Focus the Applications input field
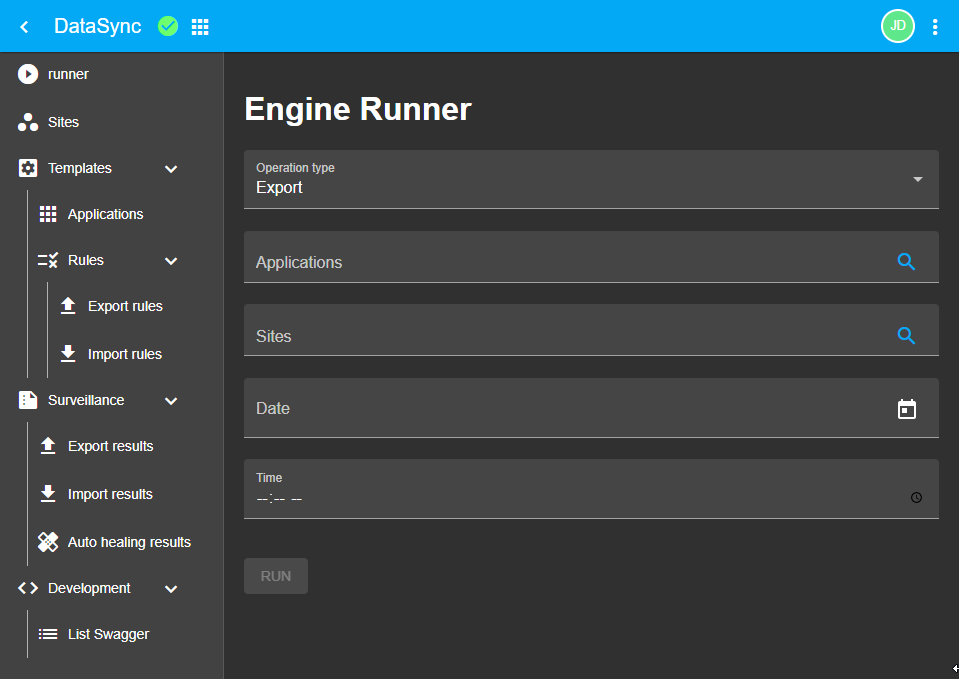959x679 pixels. click(x=591, y=257)
